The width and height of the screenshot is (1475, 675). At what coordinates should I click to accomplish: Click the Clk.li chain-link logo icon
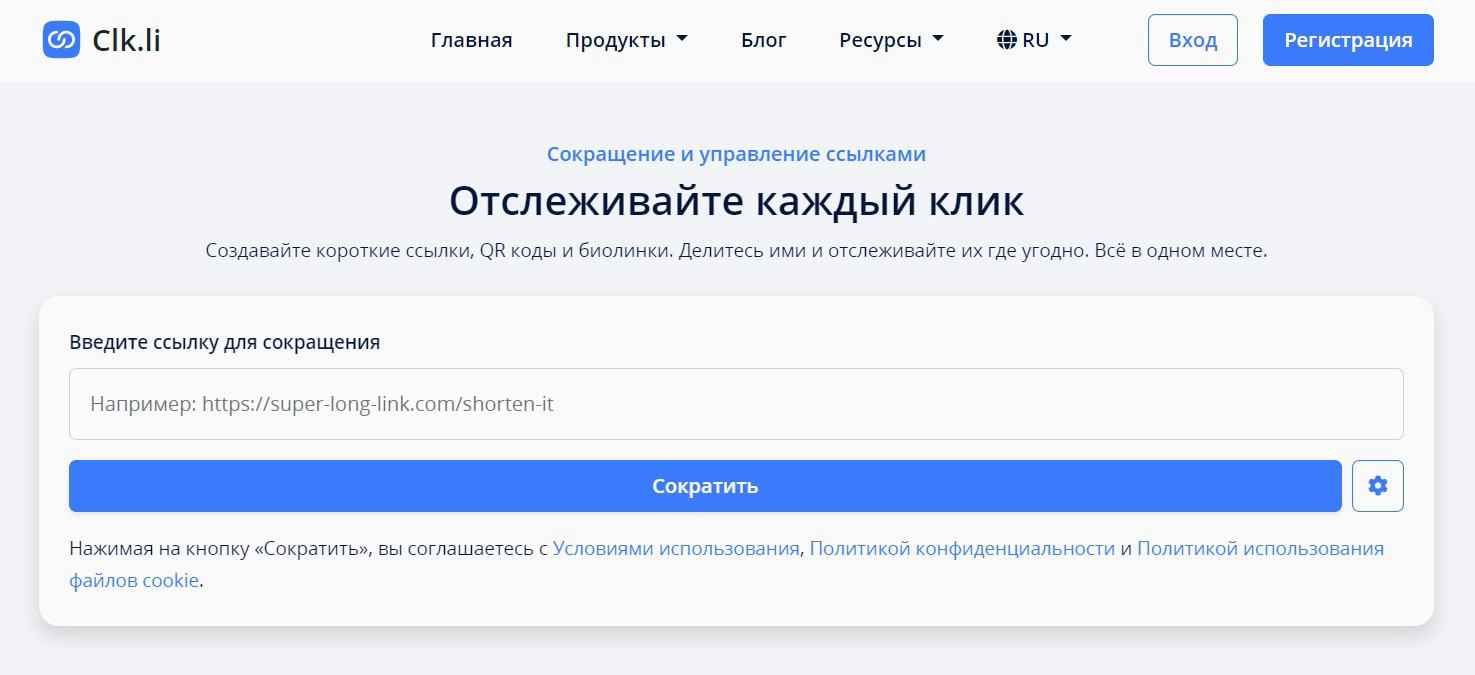coord(61,40)
